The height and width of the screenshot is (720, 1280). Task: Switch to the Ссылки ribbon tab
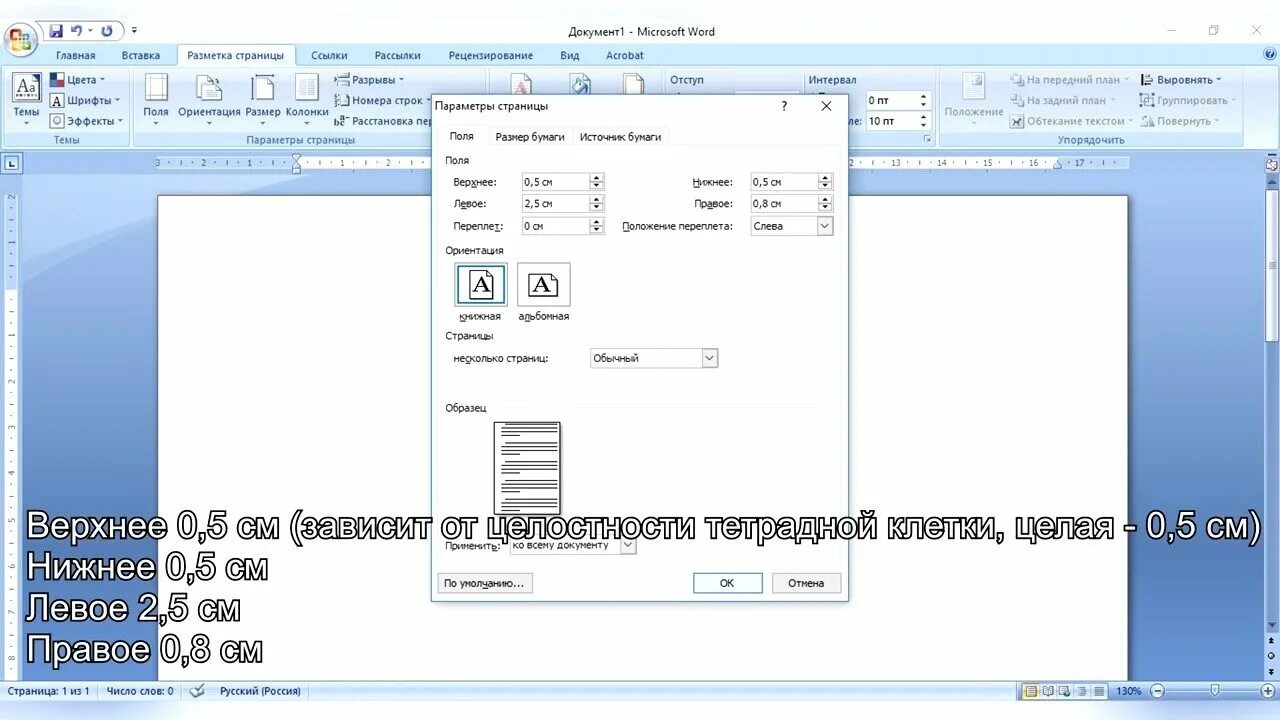[x=329, y=56]
